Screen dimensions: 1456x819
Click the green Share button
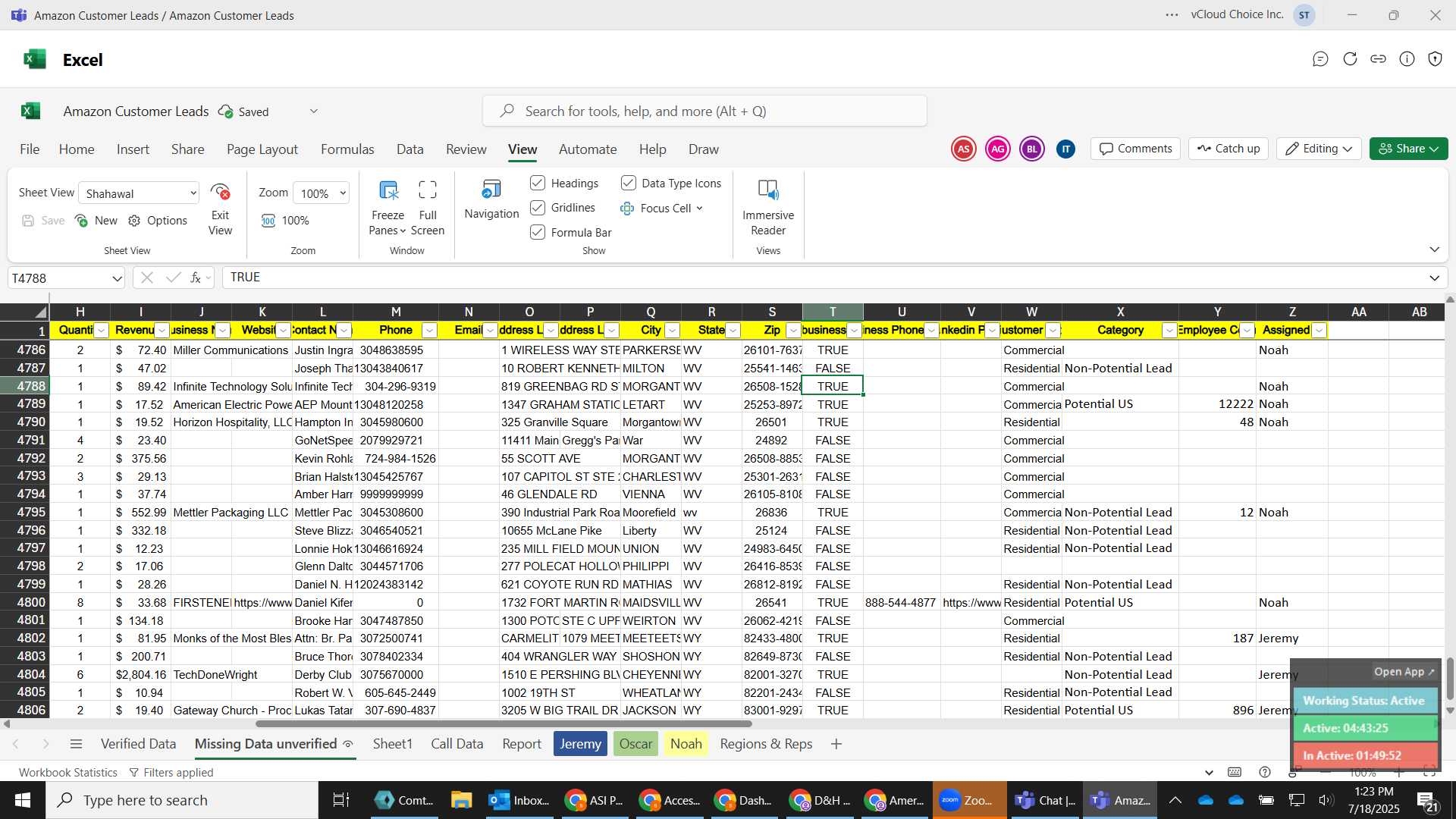(1408, 149)
